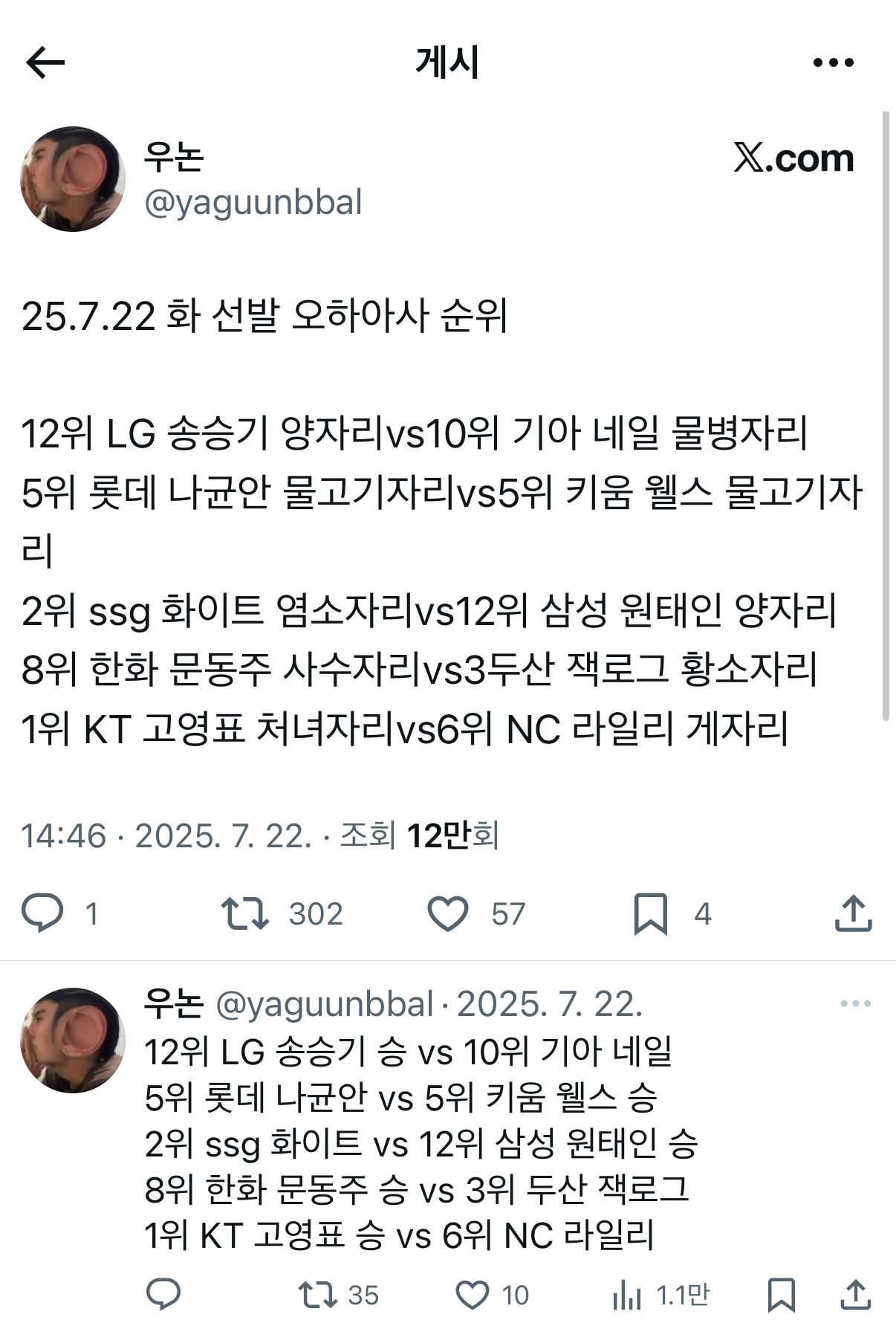The image size is (896, 1320).
Task: Open the 14:46 · 2025. 7. 22. timestamp
Action: (x=166, y=835)
